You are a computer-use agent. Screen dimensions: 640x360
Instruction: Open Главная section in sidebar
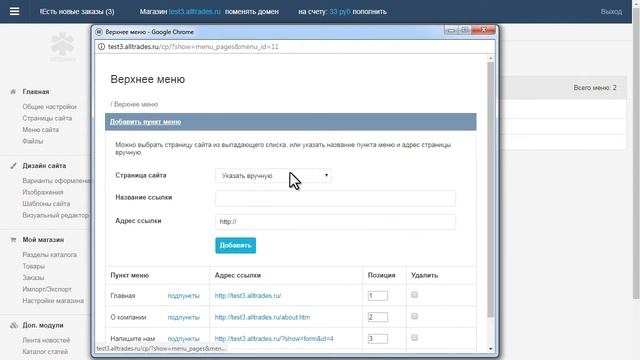point(36,92)
